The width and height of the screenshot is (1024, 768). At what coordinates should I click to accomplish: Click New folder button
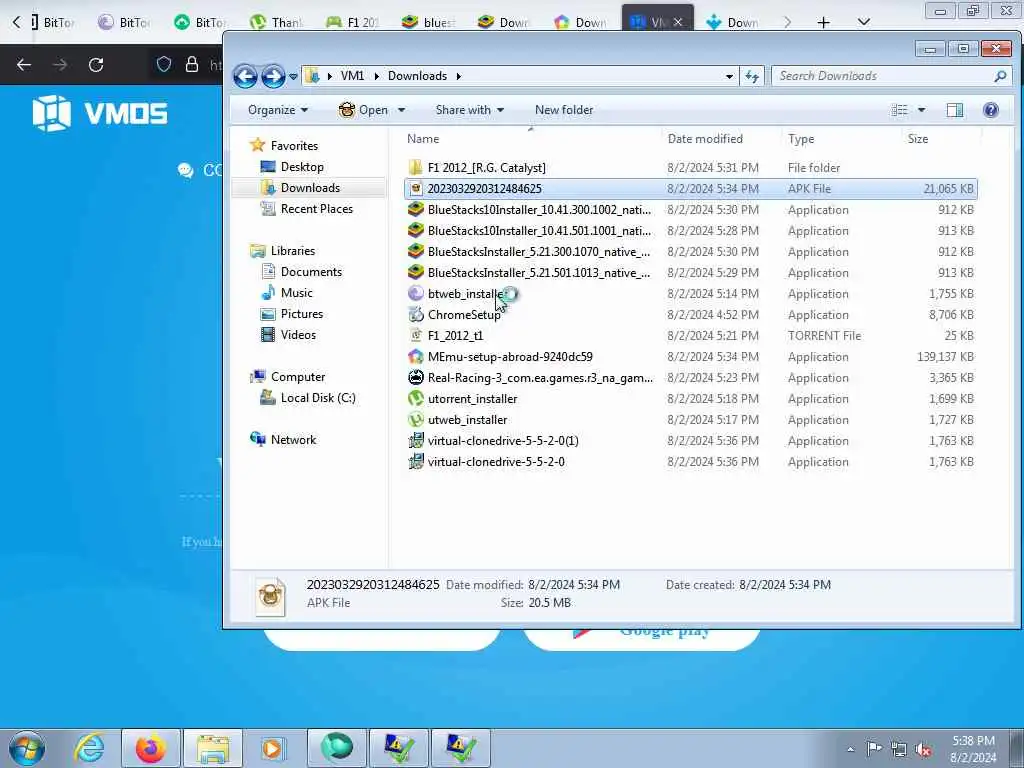[x=564, y=110]
